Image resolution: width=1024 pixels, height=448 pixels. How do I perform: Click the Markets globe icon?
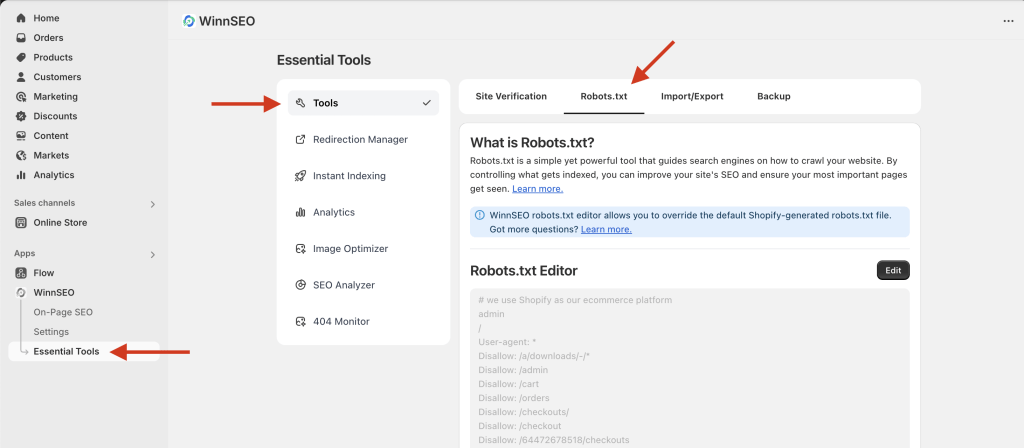[x=21, y=155]
